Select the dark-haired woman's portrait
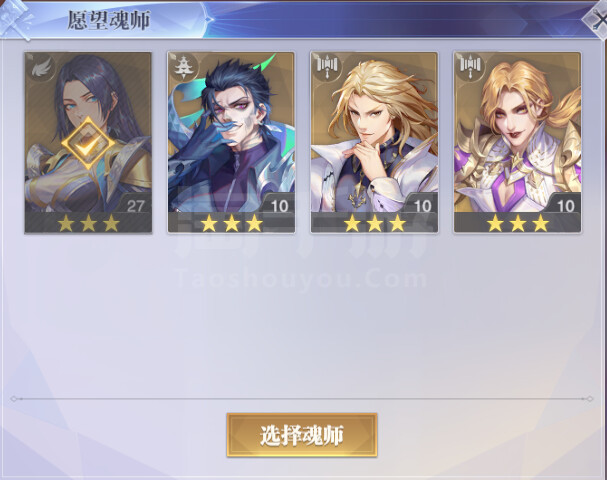The height and width of the screenshot is (480, 607). (88, 133)
